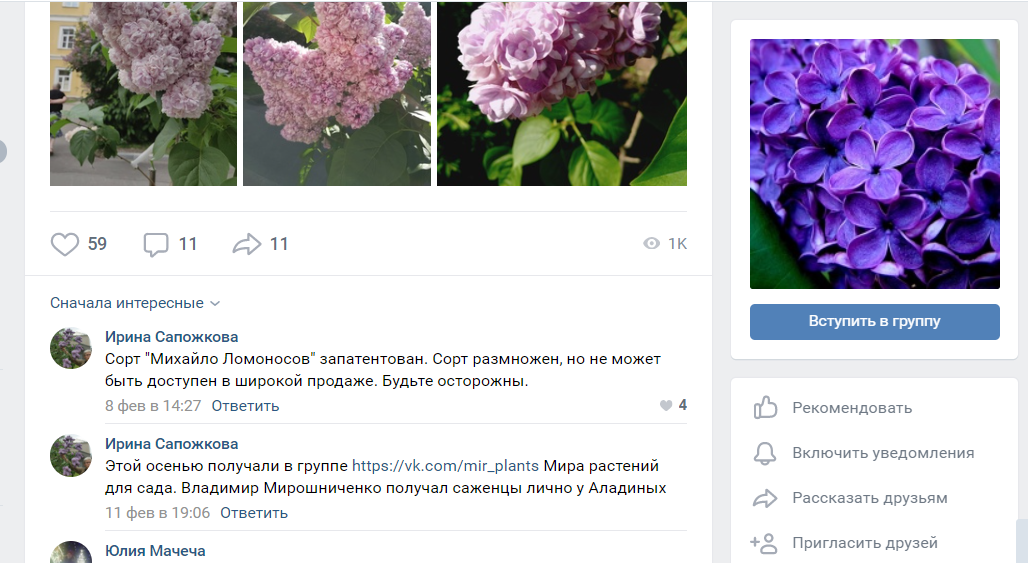Click the Tell friends arrow icon

pos(765,498)
